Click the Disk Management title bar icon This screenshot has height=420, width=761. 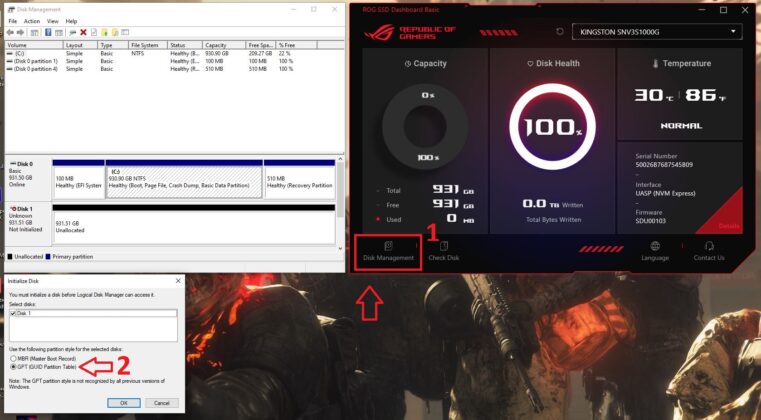click(x=11, y=9)
